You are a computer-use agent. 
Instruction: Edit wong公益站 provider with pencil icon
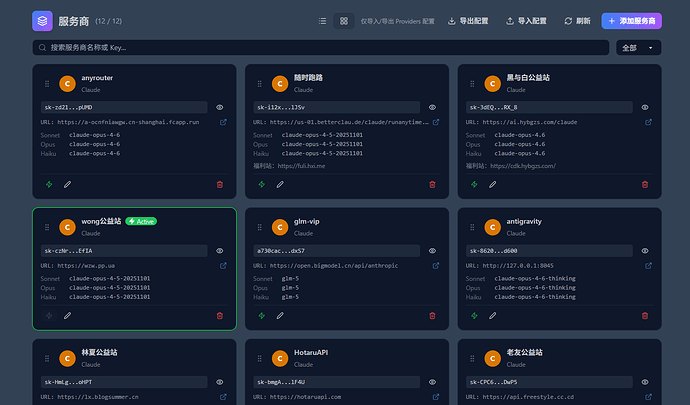coord(67,316)
